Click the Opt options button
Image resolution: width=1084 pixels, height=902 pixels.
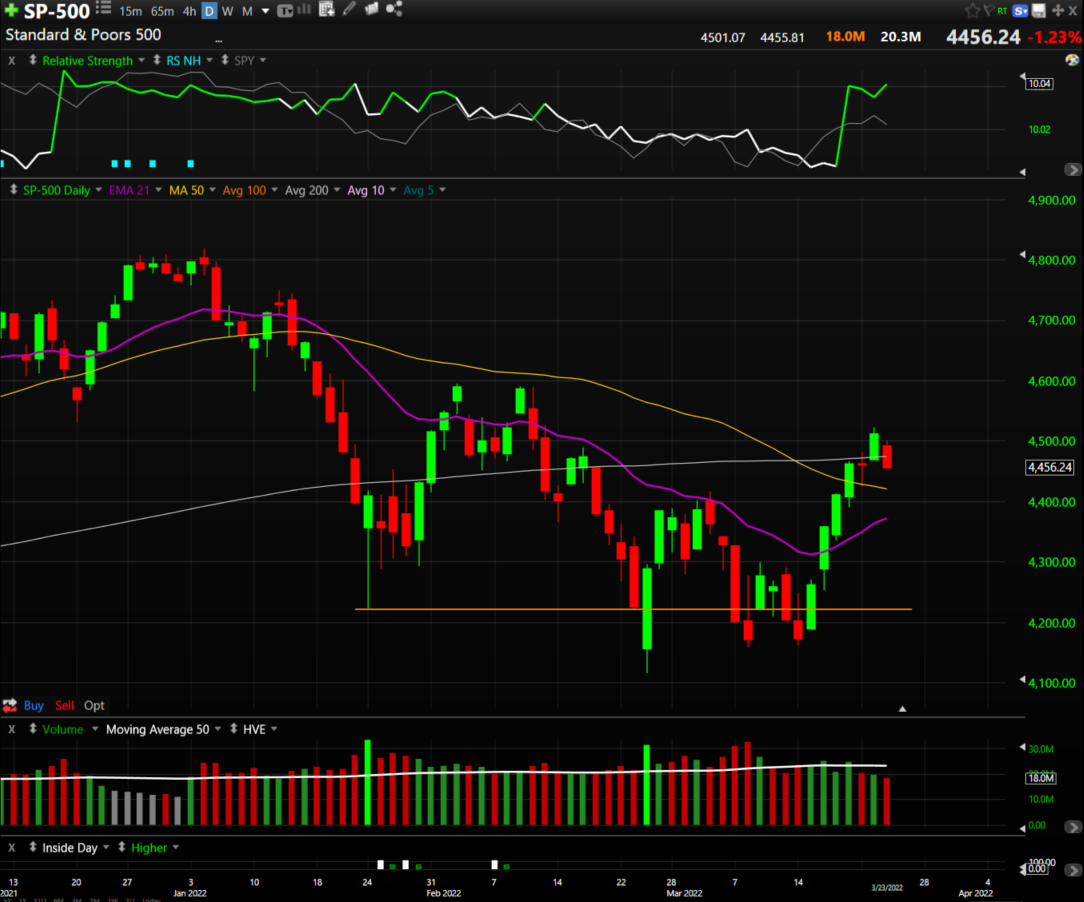coord(94,705)
